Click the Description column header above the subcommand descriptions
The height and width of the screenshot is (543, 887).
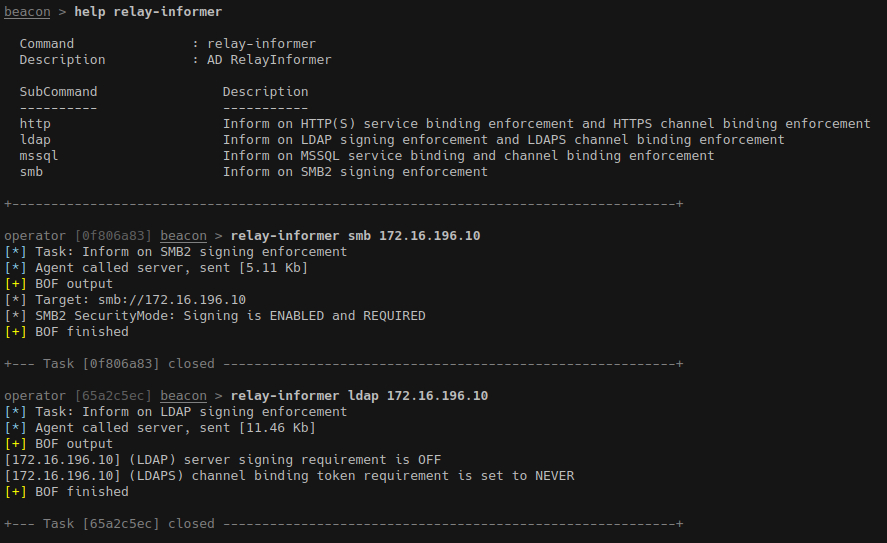click(265, 92)
